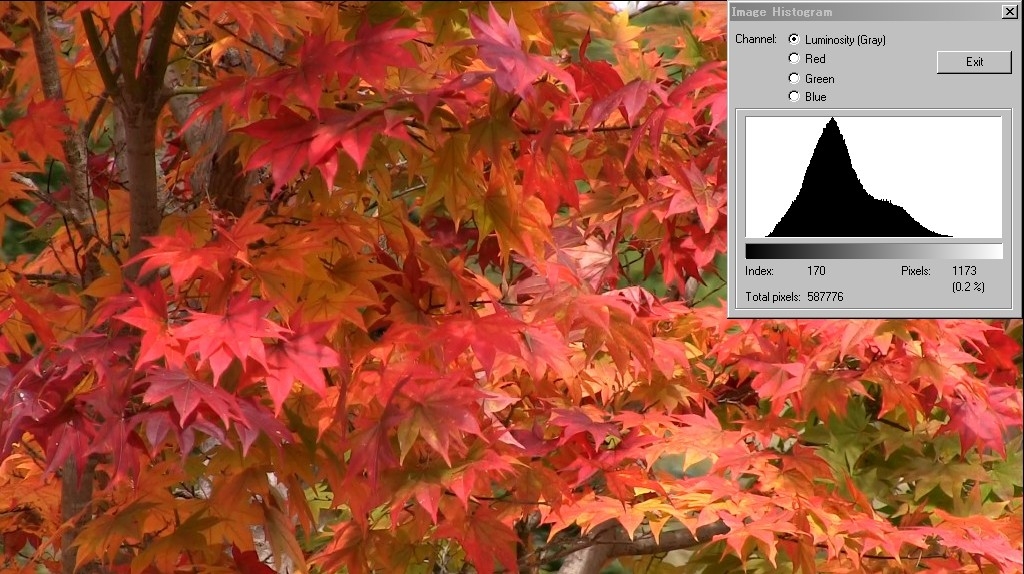Screen dimensions: 1024x574
Task: Select the Luminosity (Gray) channel radio button
Action: [794, 39]
